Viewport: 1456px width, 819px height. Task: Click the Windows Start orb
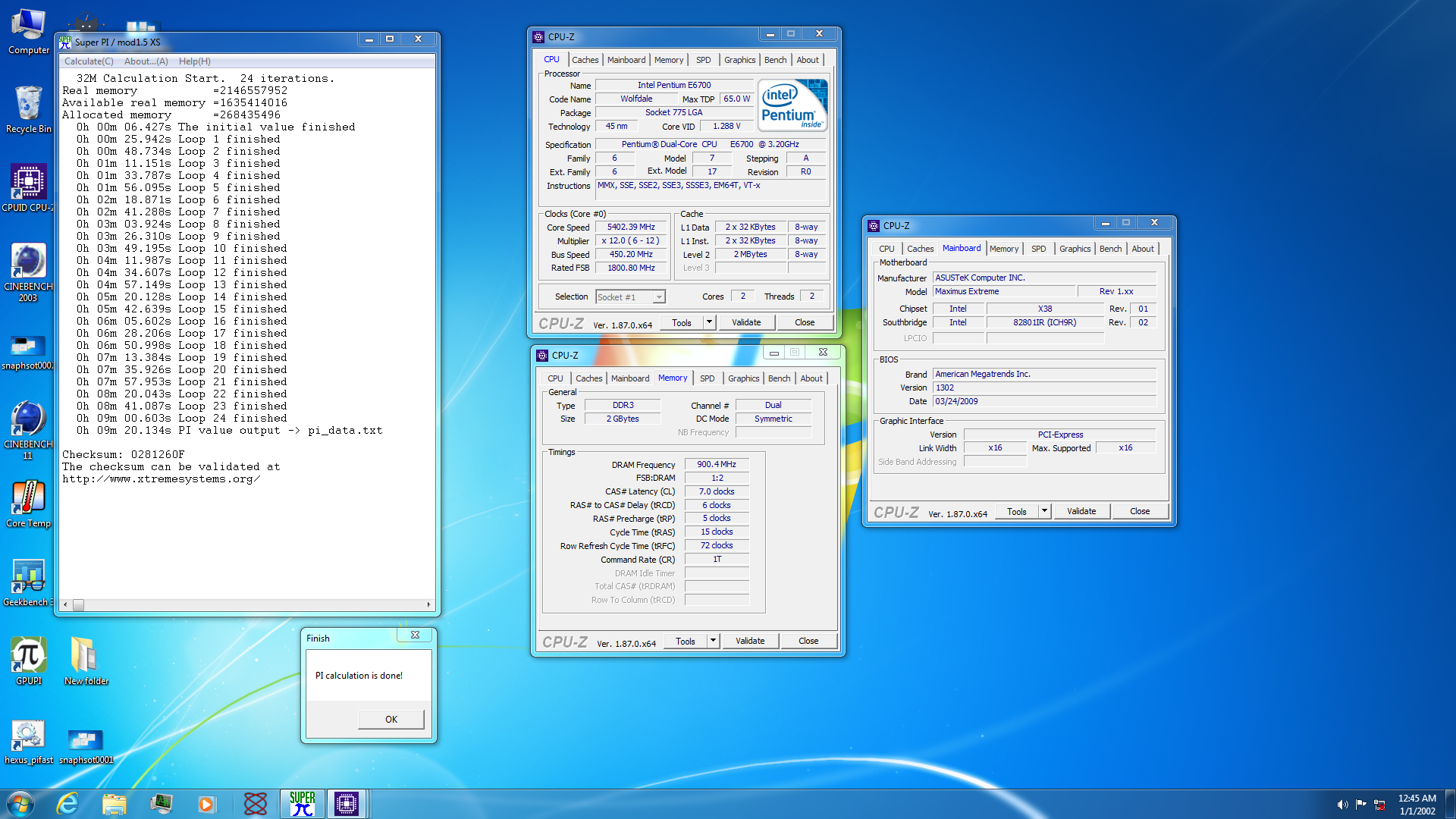[x=20, y=804]
